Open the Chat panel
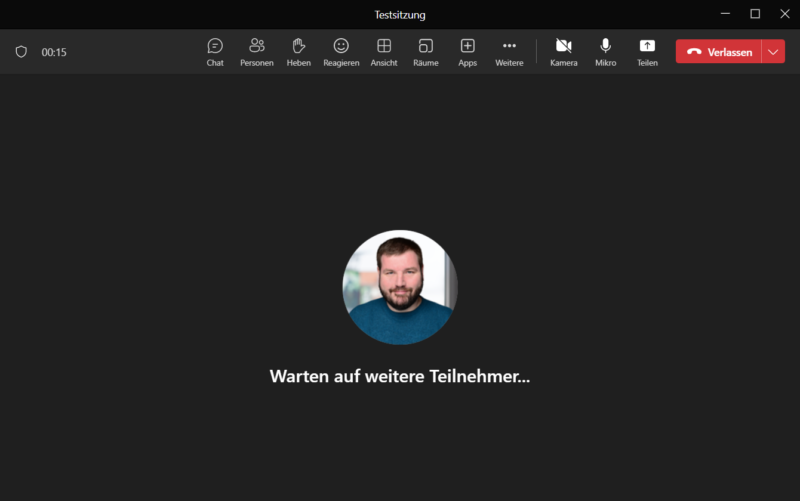This screenshot has width=800, height=501. (215, 52)
